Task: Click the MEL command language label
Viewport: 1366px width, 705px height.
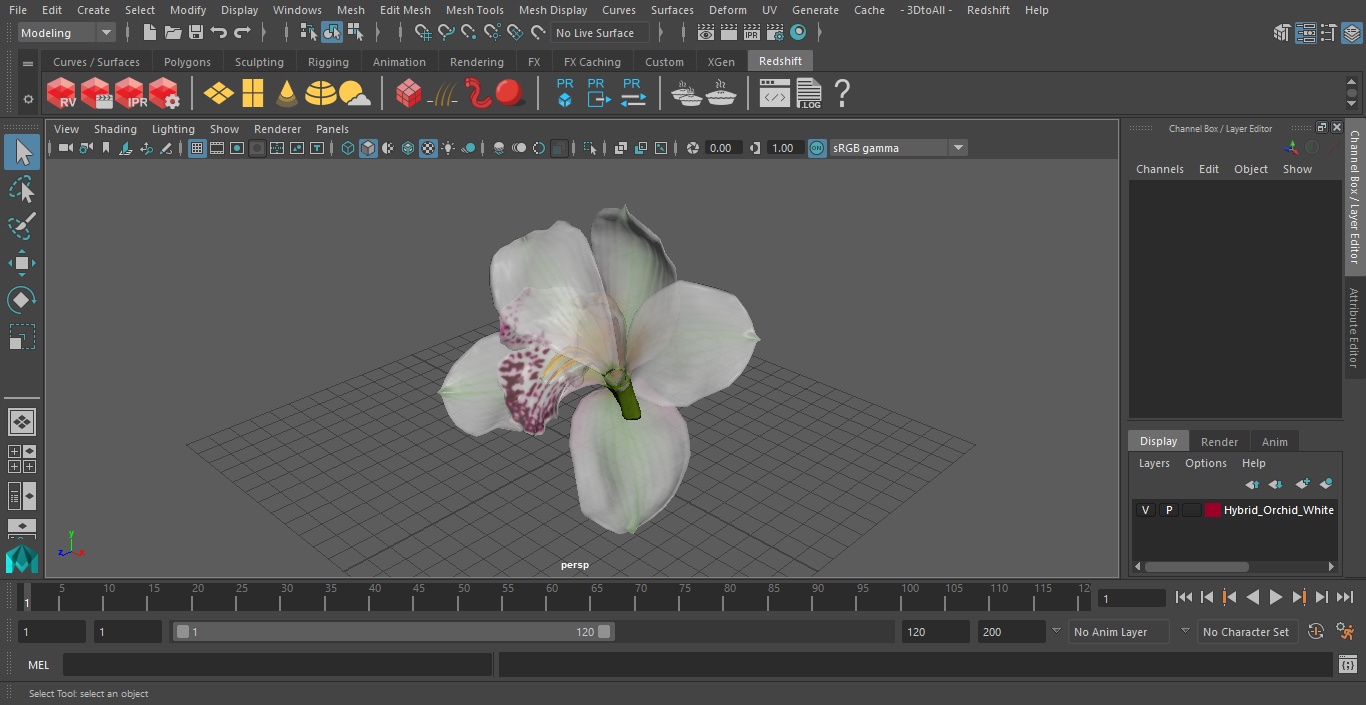Action: pos(38,665)
